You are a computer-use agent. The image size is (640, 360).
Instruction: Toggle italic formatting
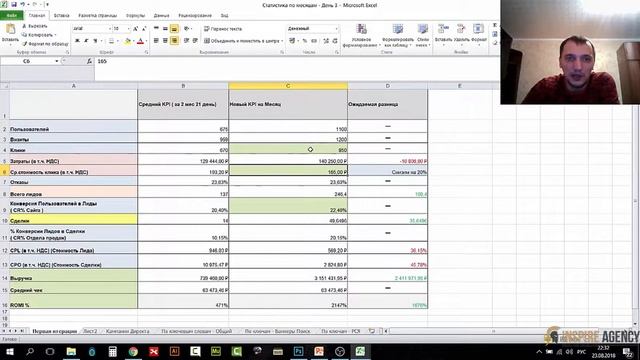click(86, 41)
